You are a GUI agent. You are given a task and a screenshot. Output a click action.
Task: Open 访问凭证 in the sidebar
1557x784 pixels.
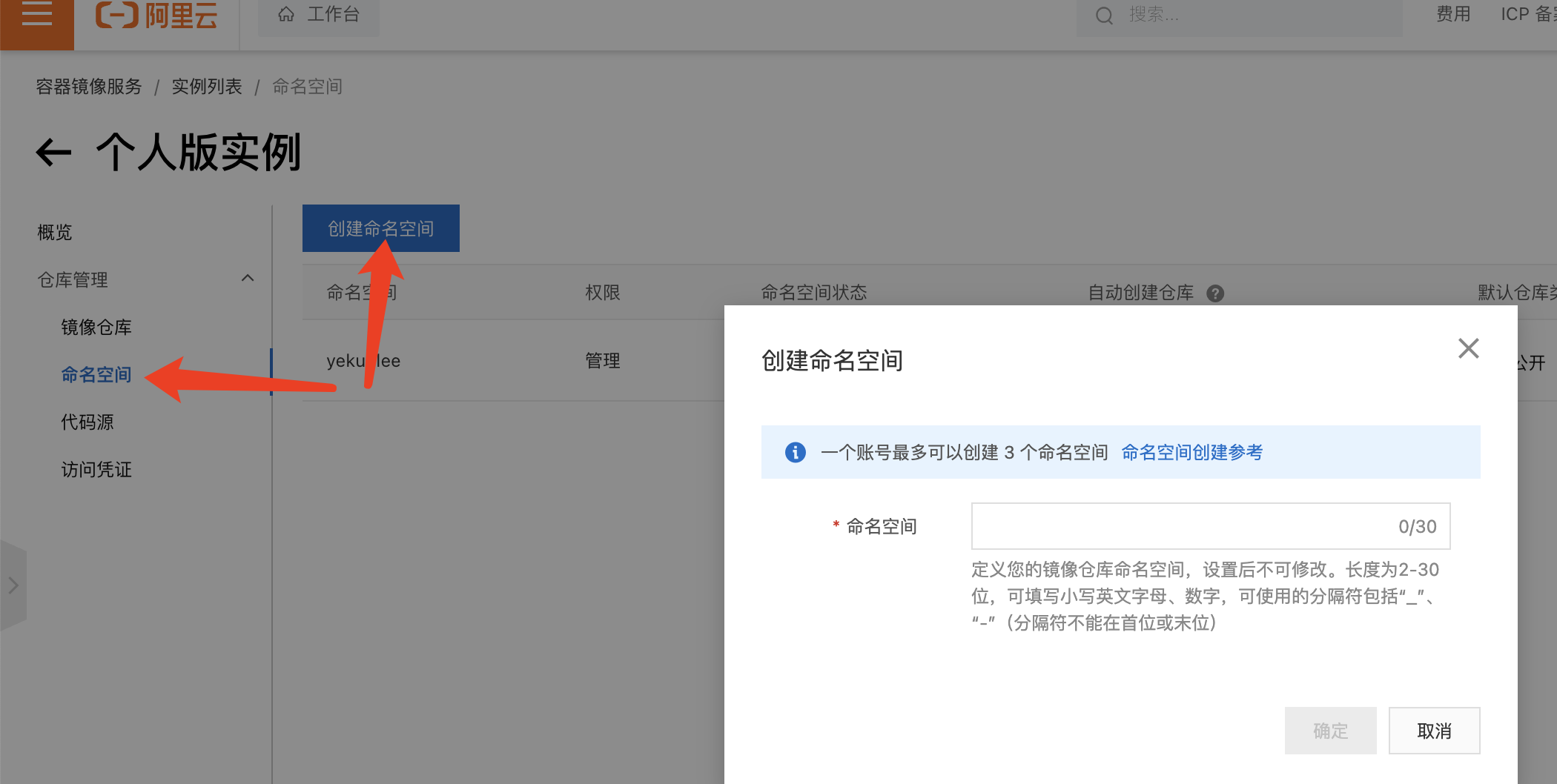(96, 470)
